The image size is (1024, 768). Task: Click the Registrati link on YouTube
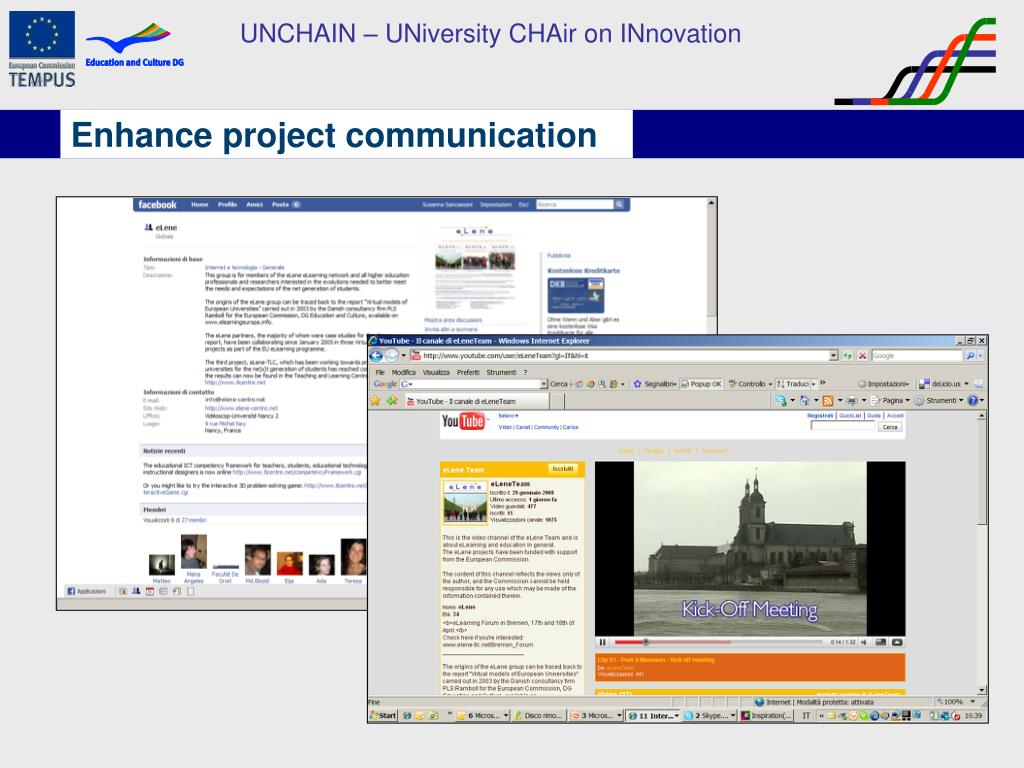(820, 416)
